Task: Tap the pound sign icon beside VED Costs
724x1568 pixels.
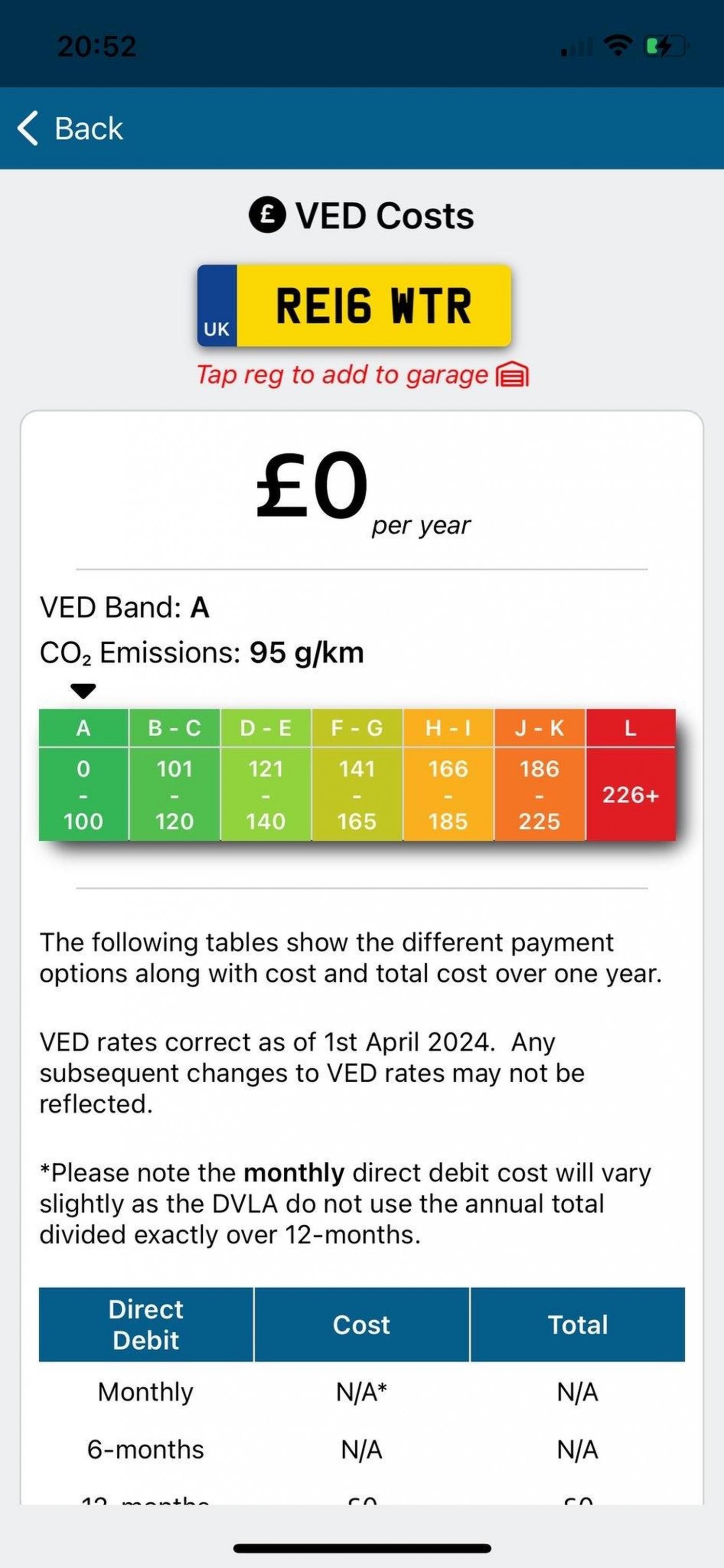Action: point(267,215)
